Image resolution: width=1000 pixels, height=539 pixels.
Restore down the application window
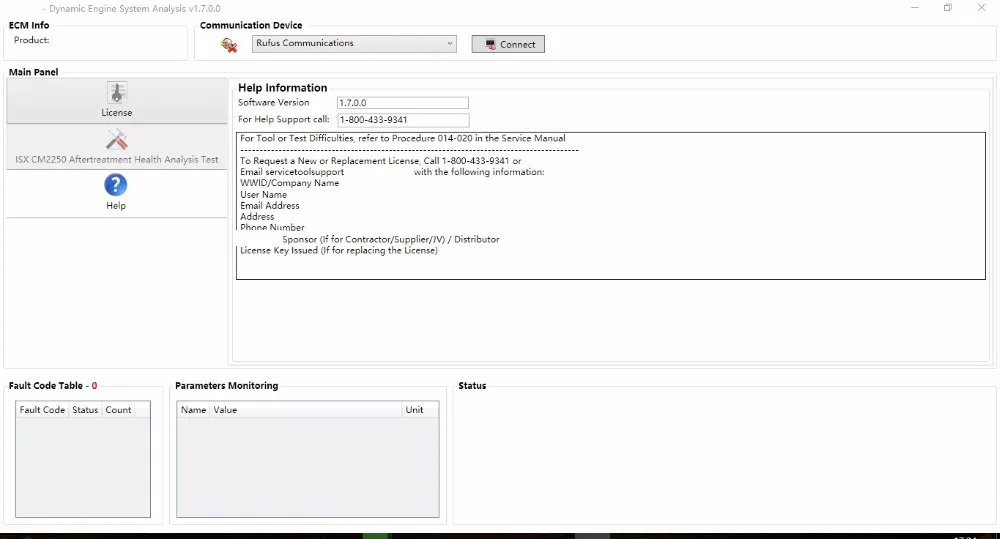point(948,8)
